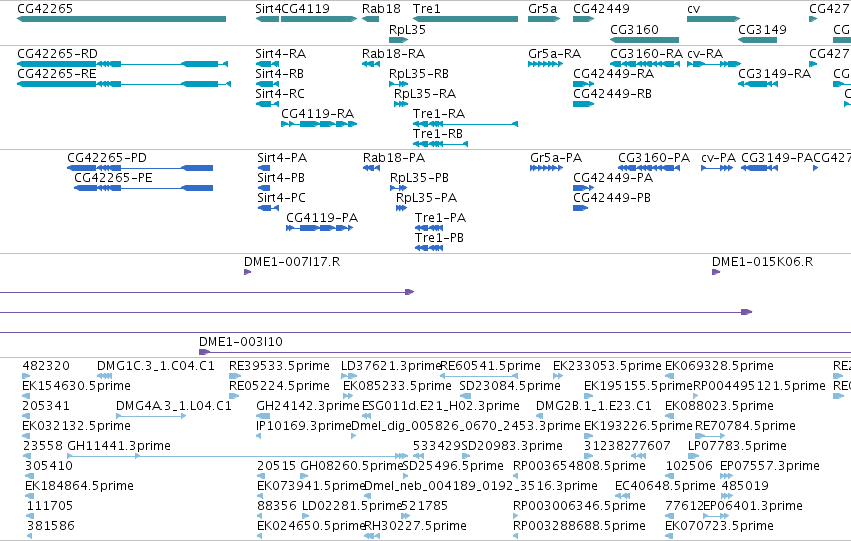Open the CG42265-PE protein label

[113, 178]
